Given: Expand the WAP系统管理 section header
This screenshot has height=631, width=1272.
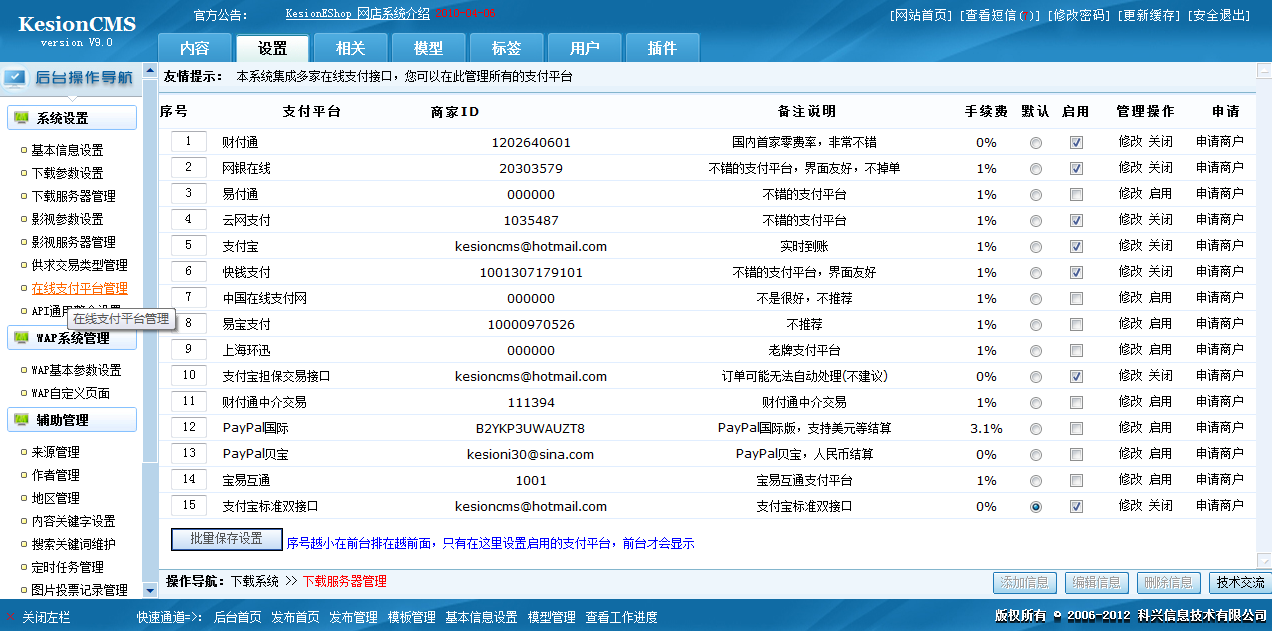Looking at the screenshot, I should (x=72, y=338).
